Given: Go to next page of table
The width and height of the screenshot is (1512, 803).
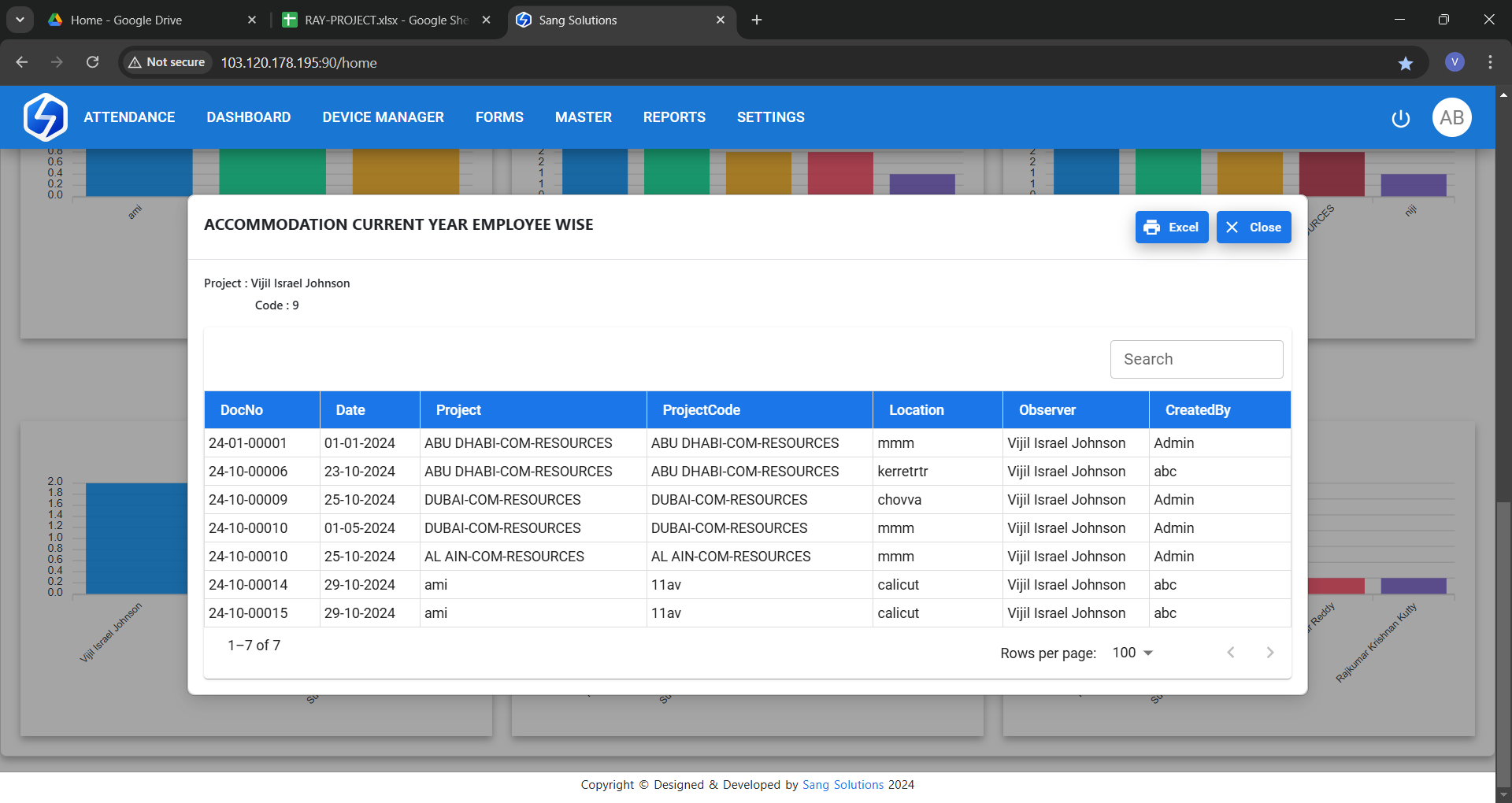Looking at the screenshot, I should [1269, 653].
